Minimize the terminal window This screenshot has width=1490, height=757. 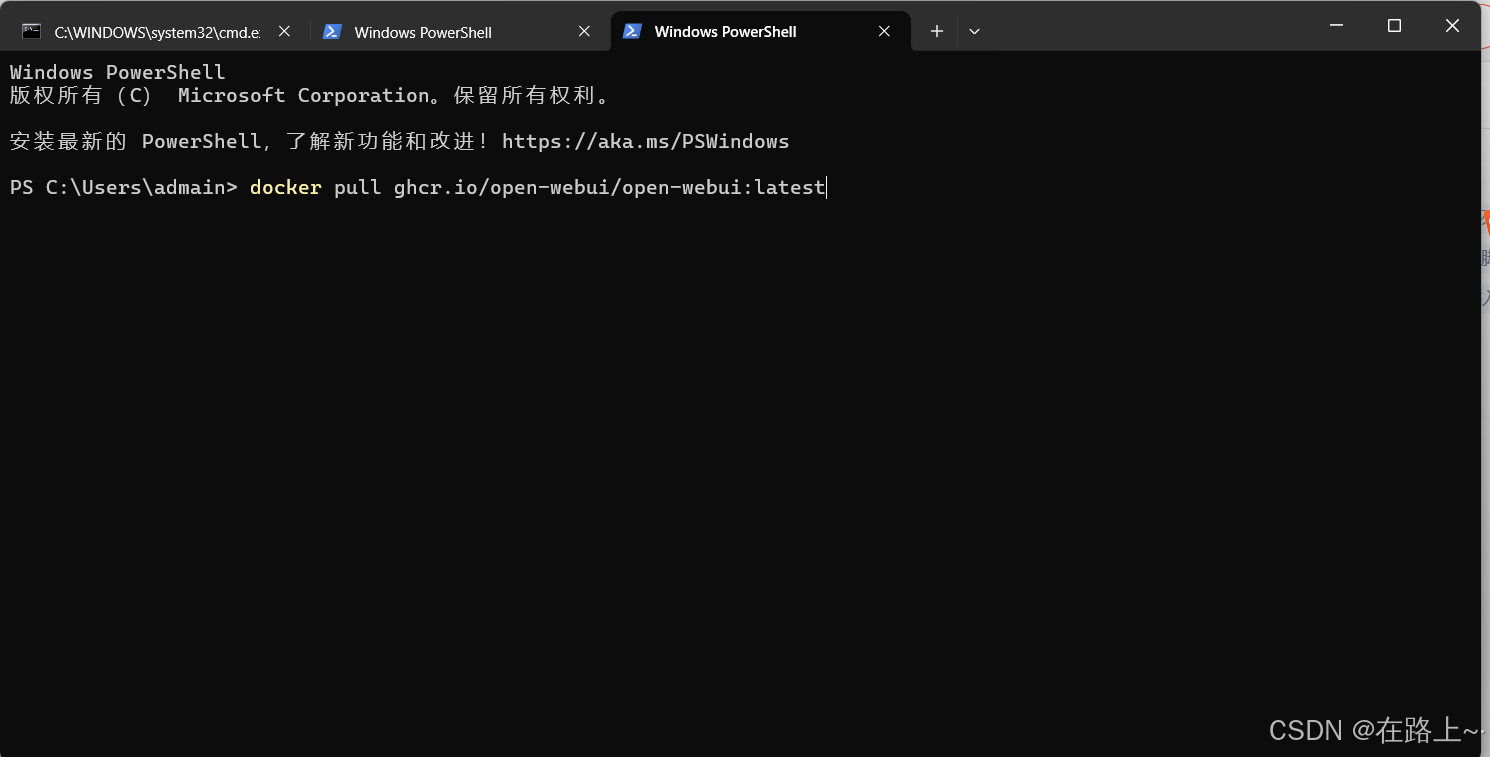coord(1336,26)
